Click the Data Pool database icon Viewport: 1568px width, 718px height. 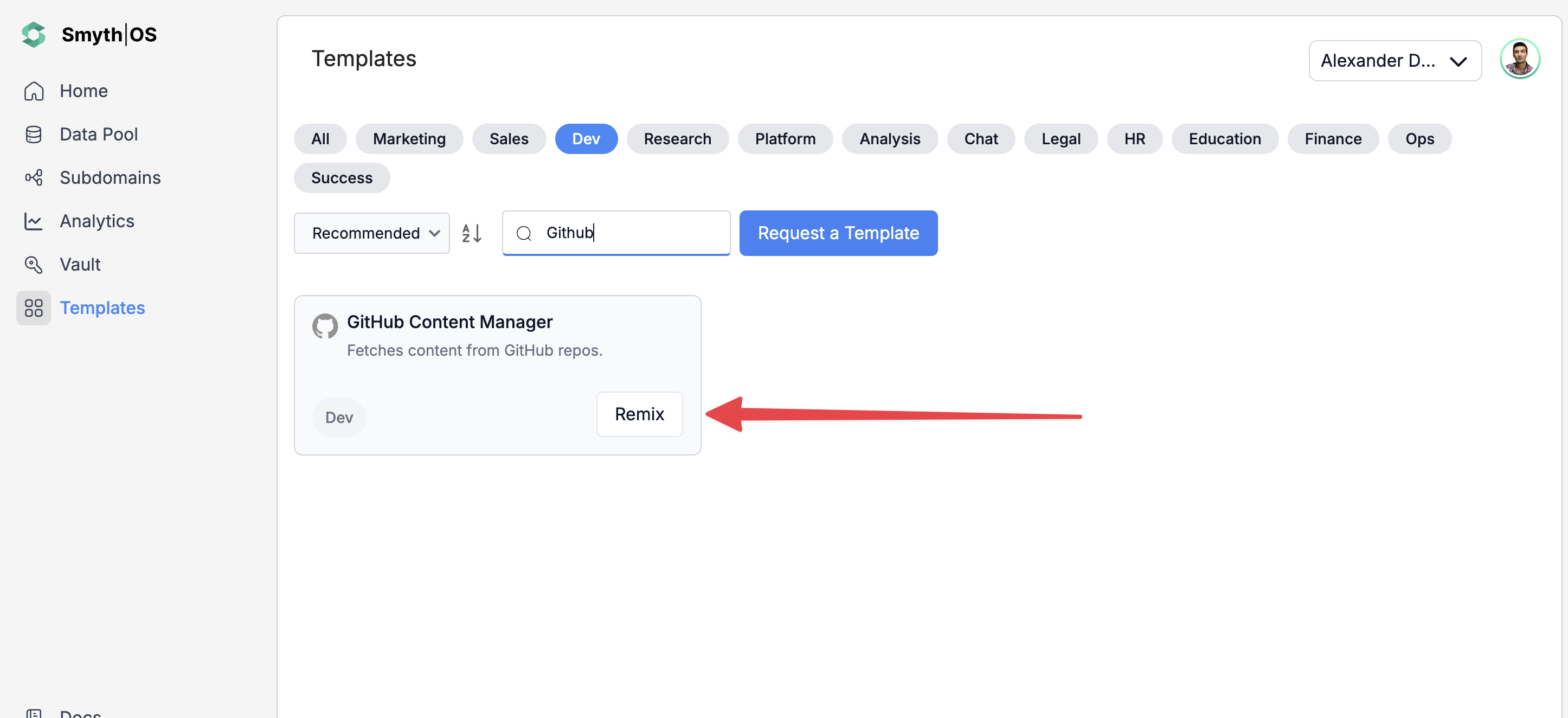[34, 134]
